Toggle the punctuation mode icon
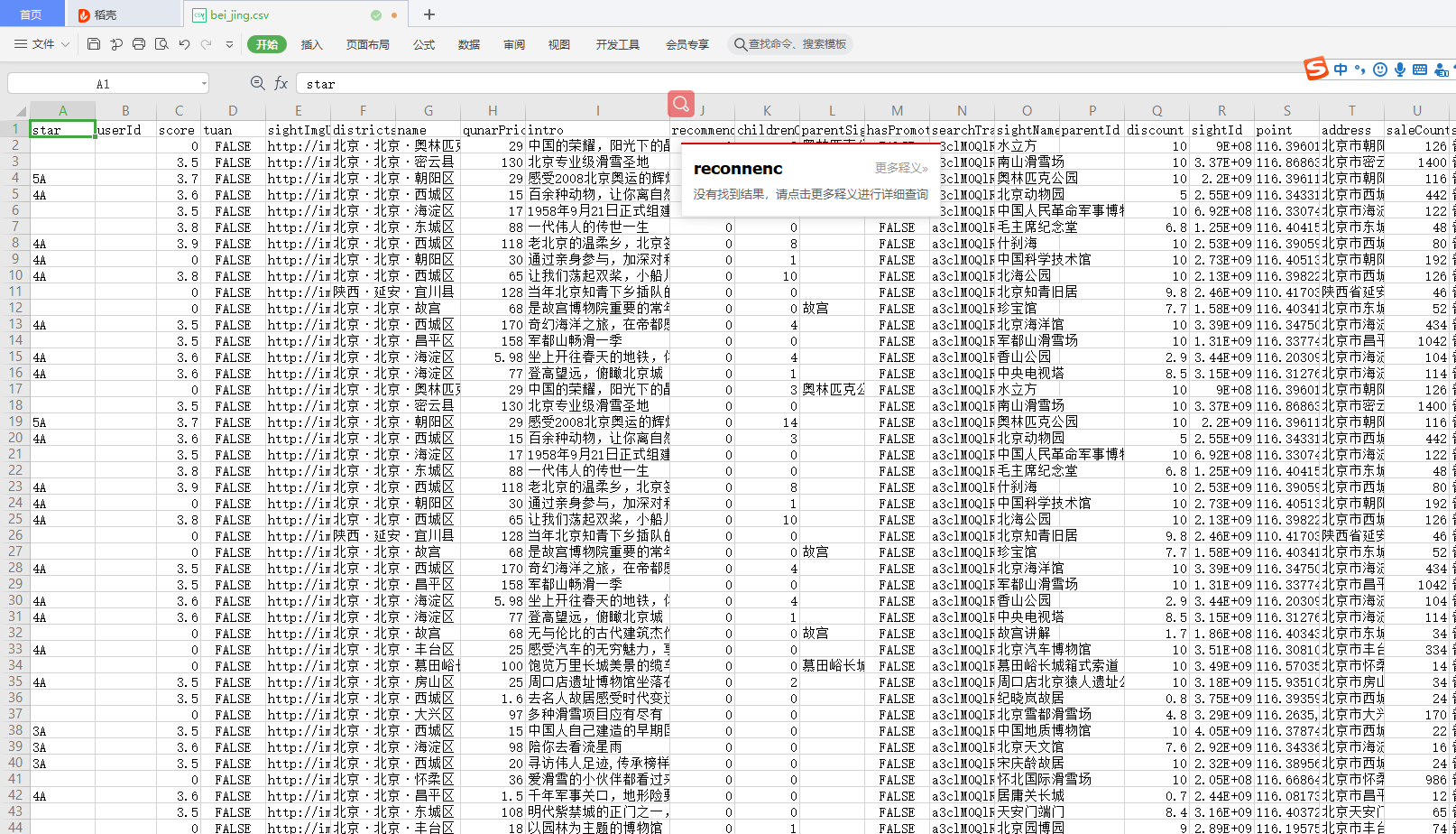This screenshot has width=1456, height=834. [1359, 69]
